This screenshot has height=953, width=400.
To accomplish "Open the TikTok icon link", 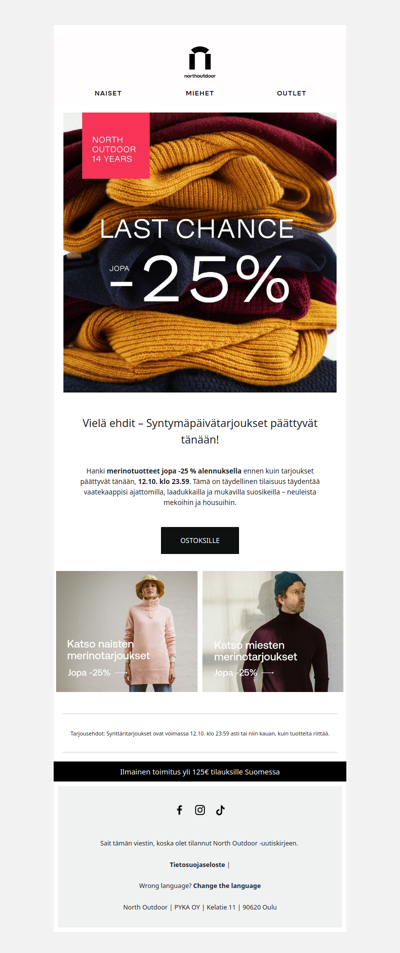I will point(220,810).
